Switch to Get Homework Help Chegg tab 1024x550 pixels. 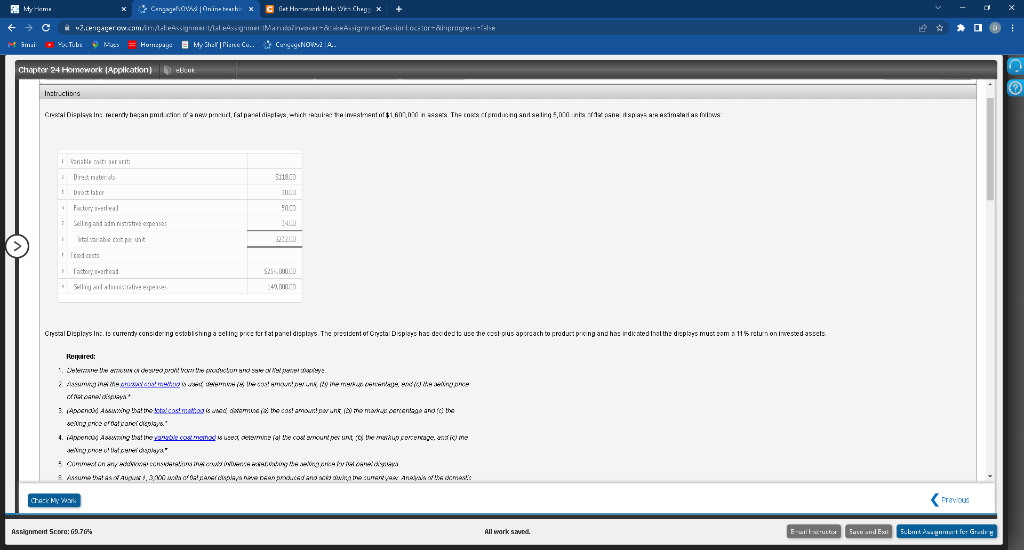[323, 9]
